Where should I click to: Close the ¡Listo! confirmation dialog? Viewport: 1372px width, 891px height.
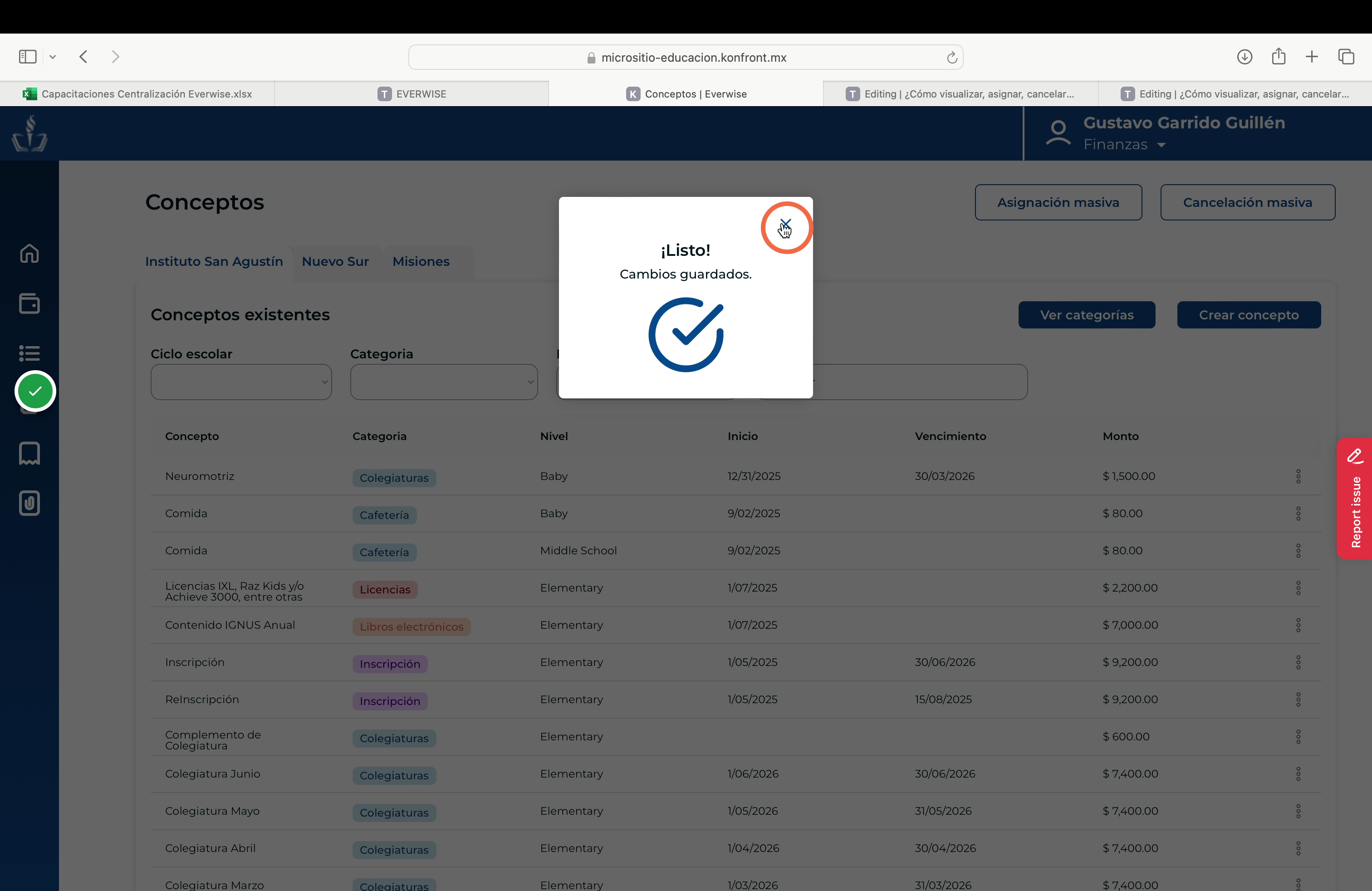(x=786, y=224)
